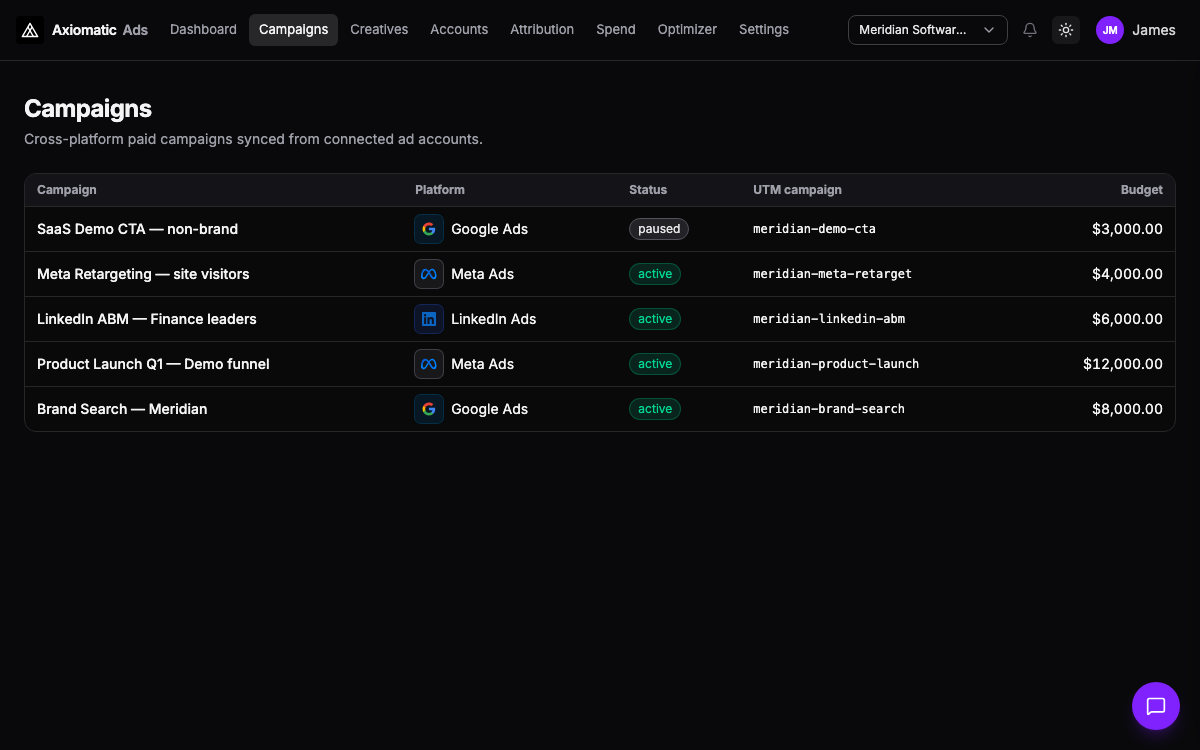
Task: Open Meridian Software account dropdown
Action: point(927,30)
